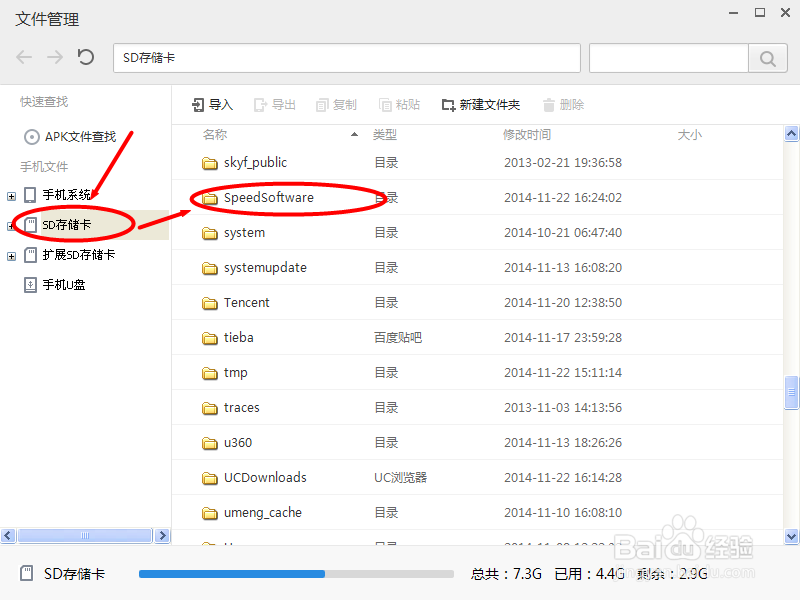The height and width of the screenshot is (600, 800).
Task: Click the magnifier icon in the search box
Action: tap(767, 58)
